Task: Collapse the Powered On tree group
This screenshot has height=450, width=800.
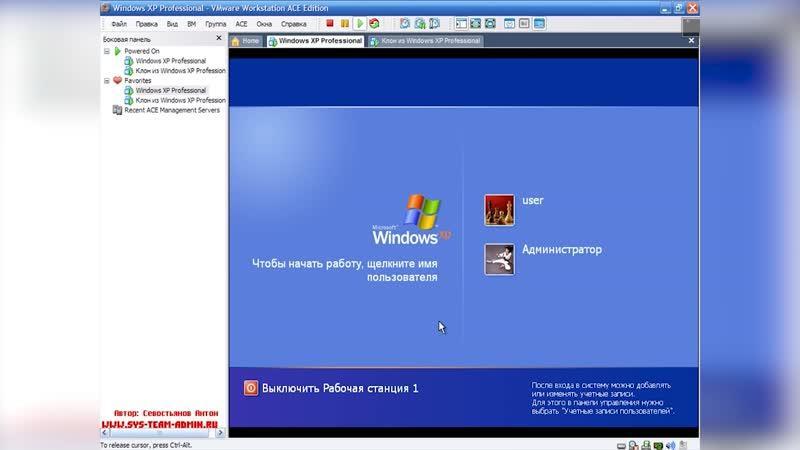Action: (107, 51)
